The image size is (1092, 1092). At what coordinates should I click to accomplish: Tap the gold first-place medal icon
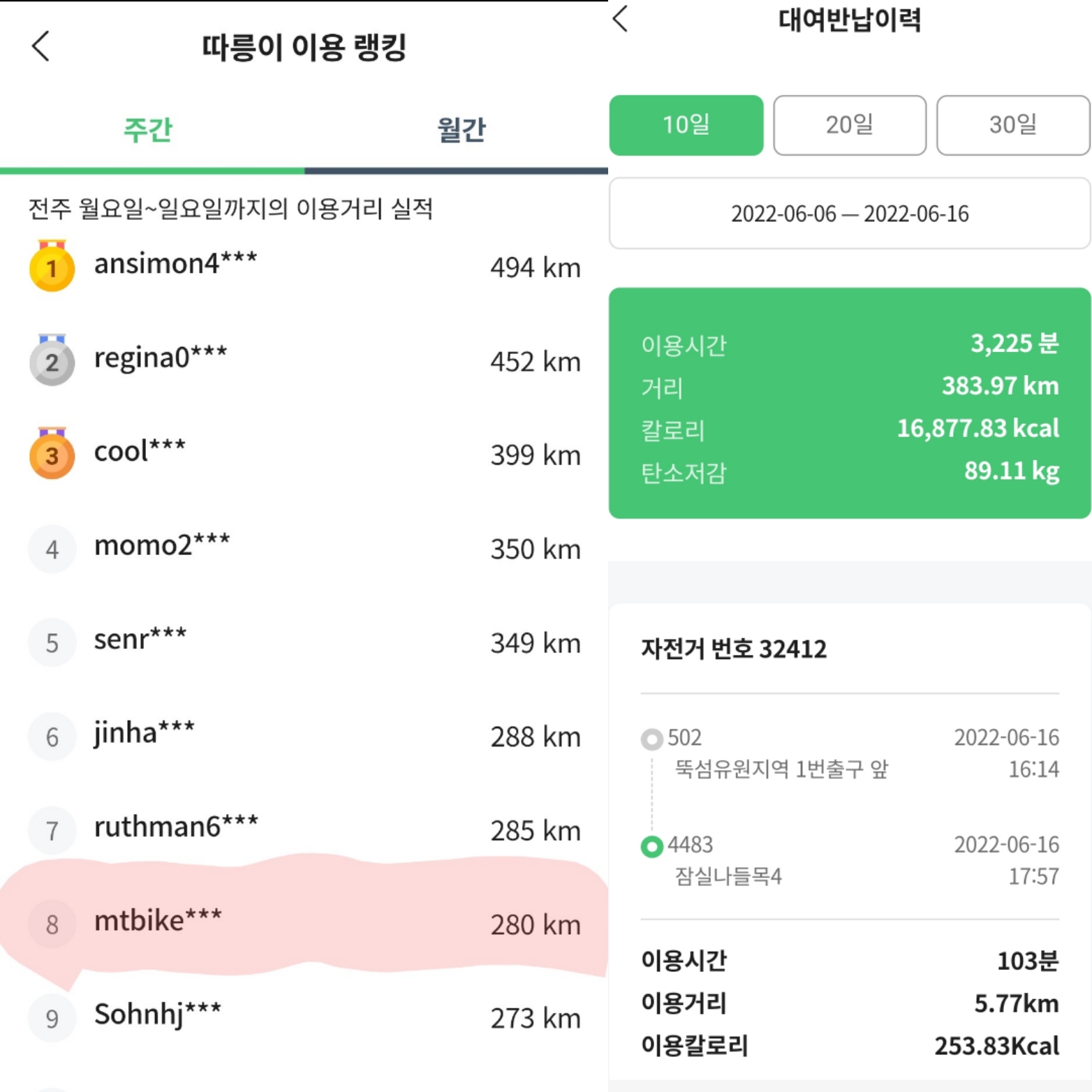tap(52, 267)
